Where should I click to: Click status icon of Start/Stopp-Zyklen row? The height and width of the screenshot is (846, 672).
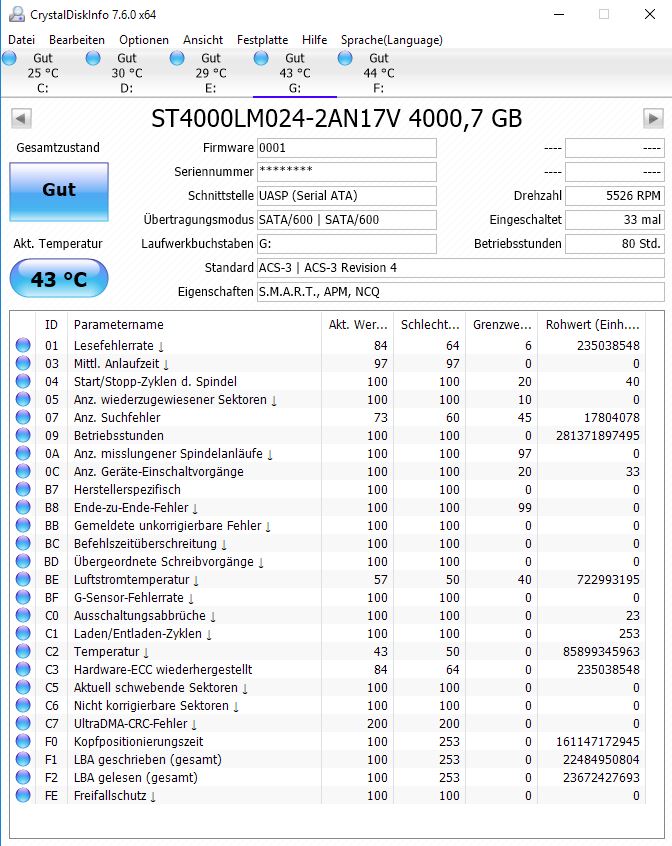(x=23, y=381)
